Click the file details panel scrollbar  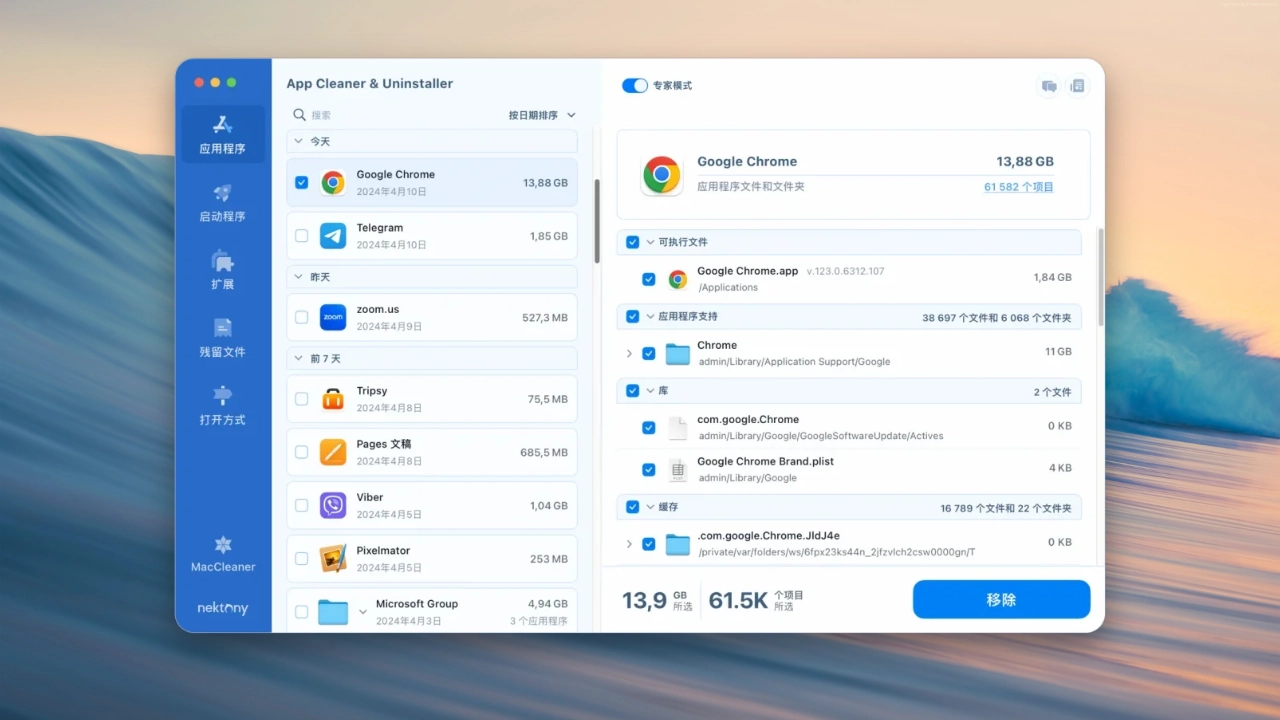coord(1101,276)
